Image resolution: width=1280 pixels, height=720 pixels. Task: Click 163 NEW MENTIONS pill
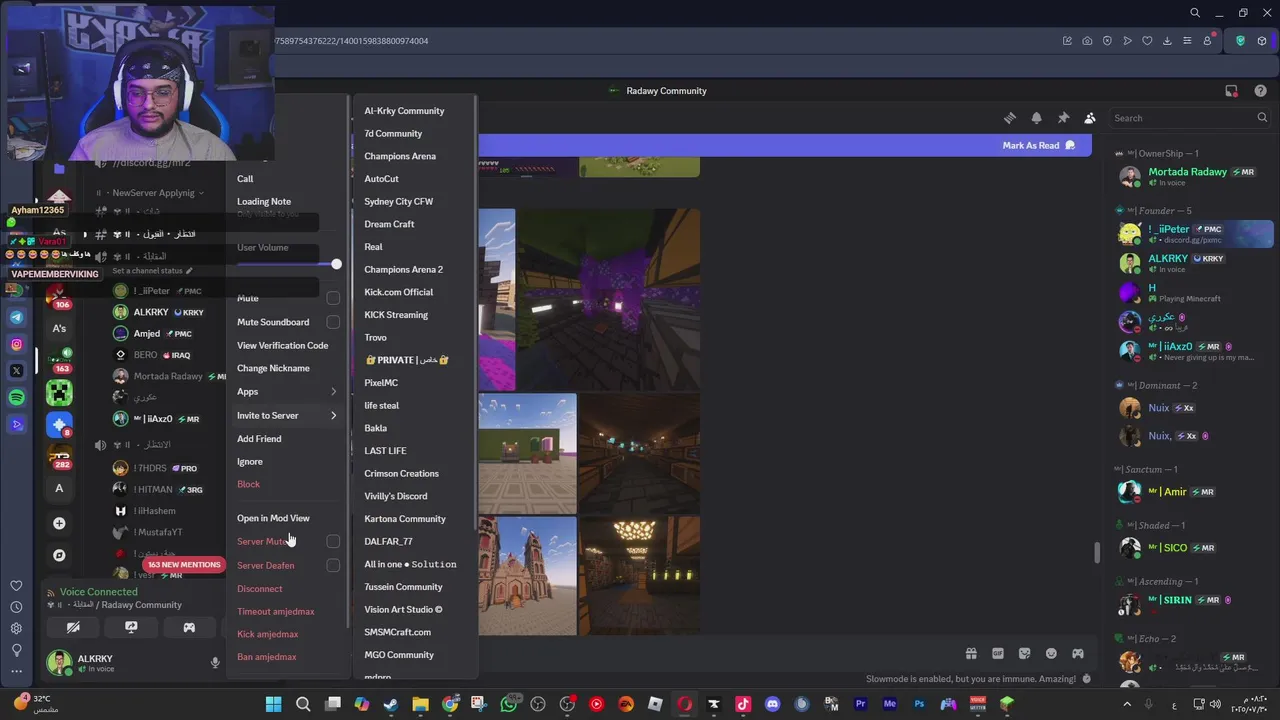[183, 565]
